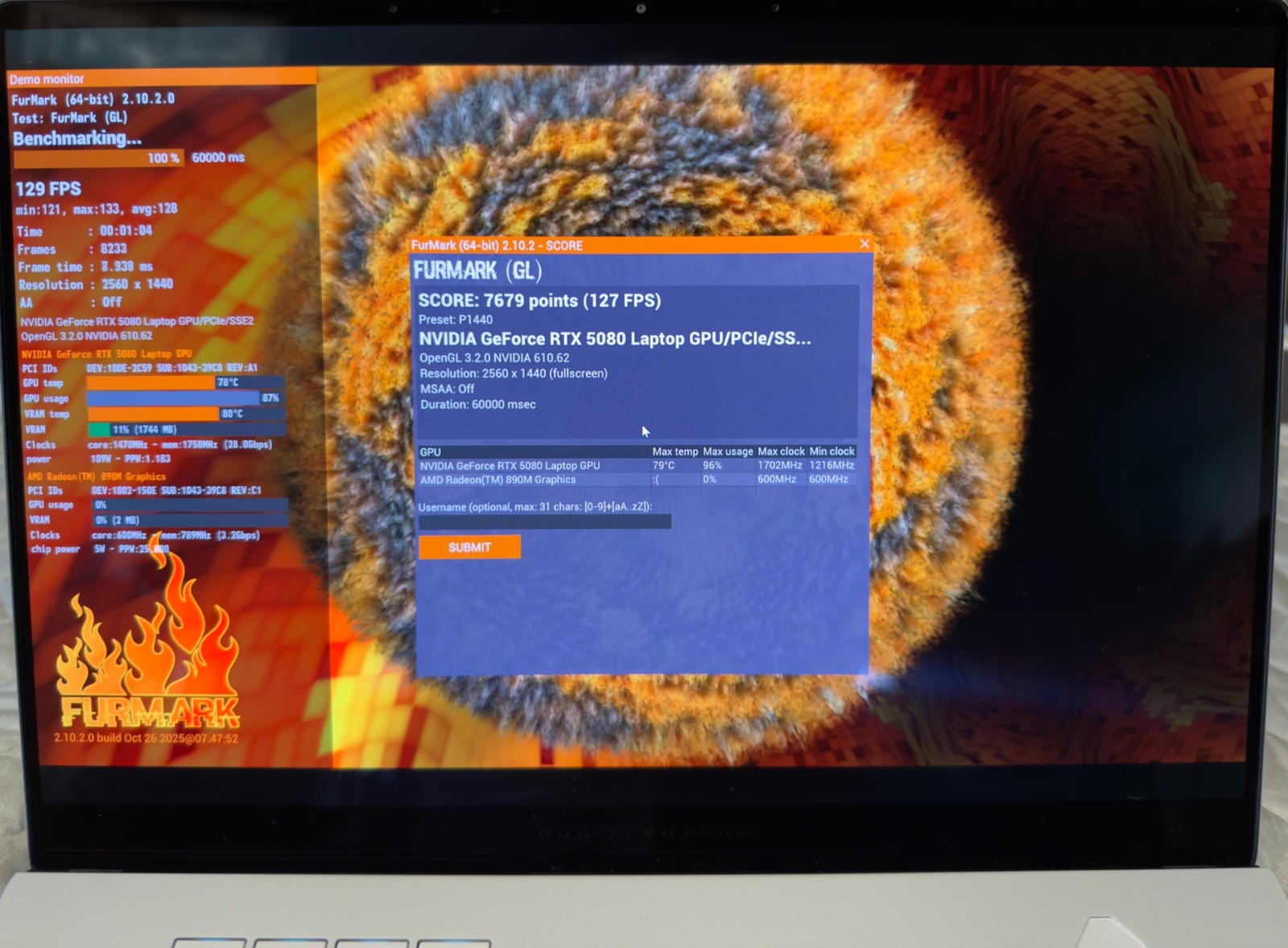
Task: Click the VRAM temp bar showing 80°C
Action: (x=186, y=414)
